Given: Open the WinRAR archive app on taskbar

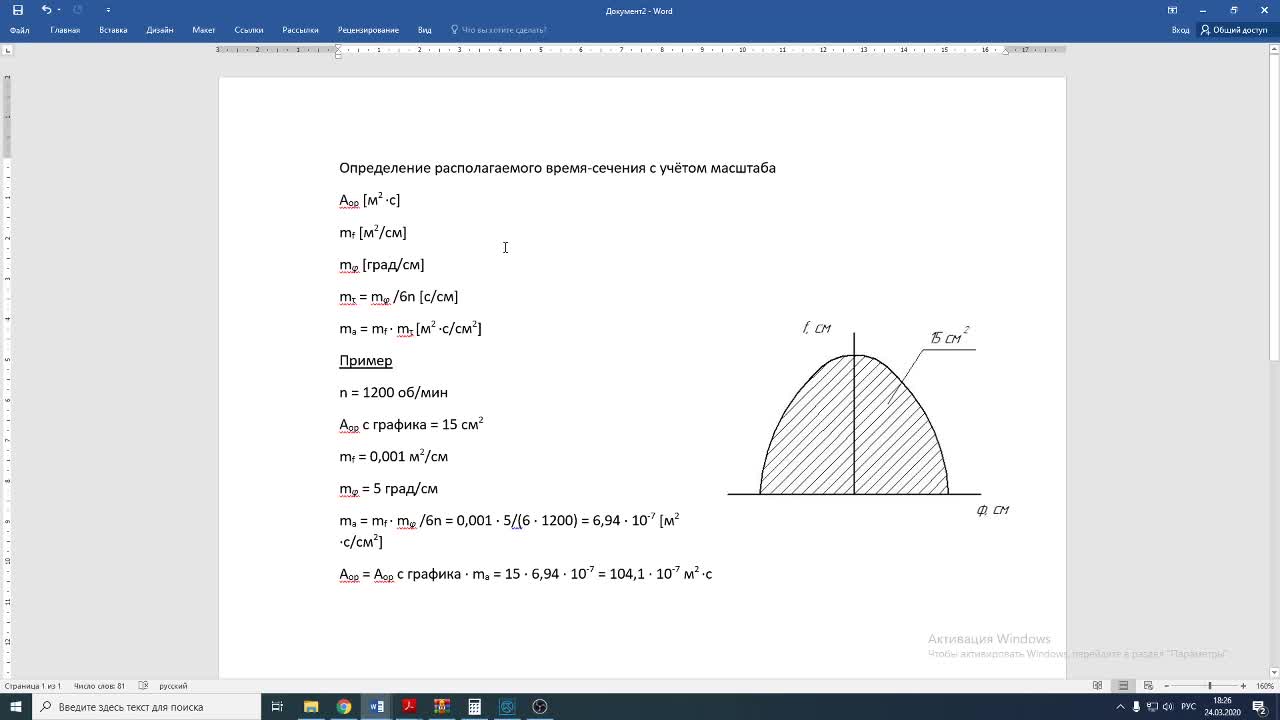Looking at the screenshot, I should pyautogui.click(x=442, y=707).
